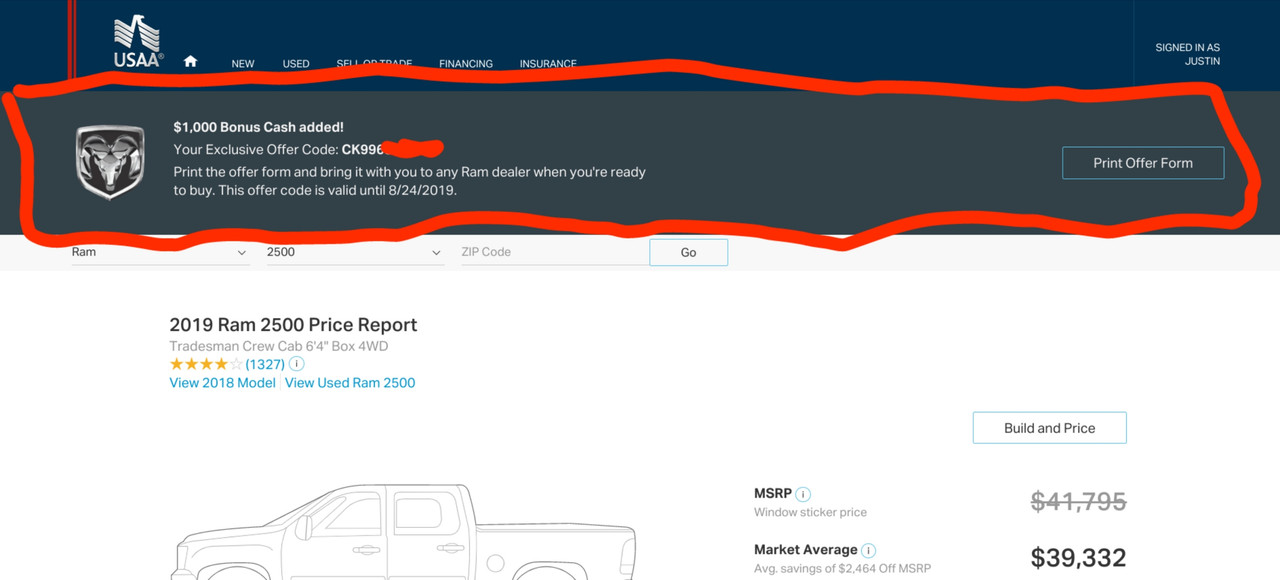Viewport: 1280px width, 580px height.
Task: Open the NEW menu item
Action: [x=243, y=64]
